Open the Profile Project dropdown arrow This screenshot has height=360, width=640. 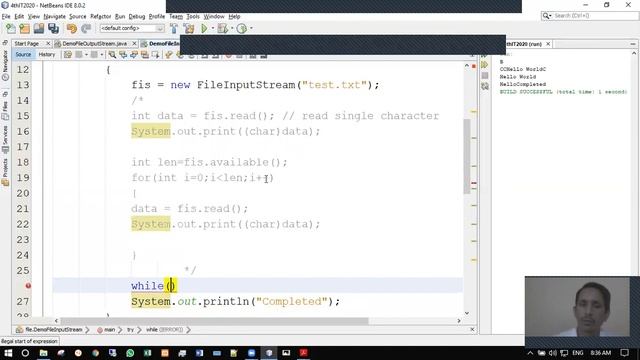tap(251, 29)
